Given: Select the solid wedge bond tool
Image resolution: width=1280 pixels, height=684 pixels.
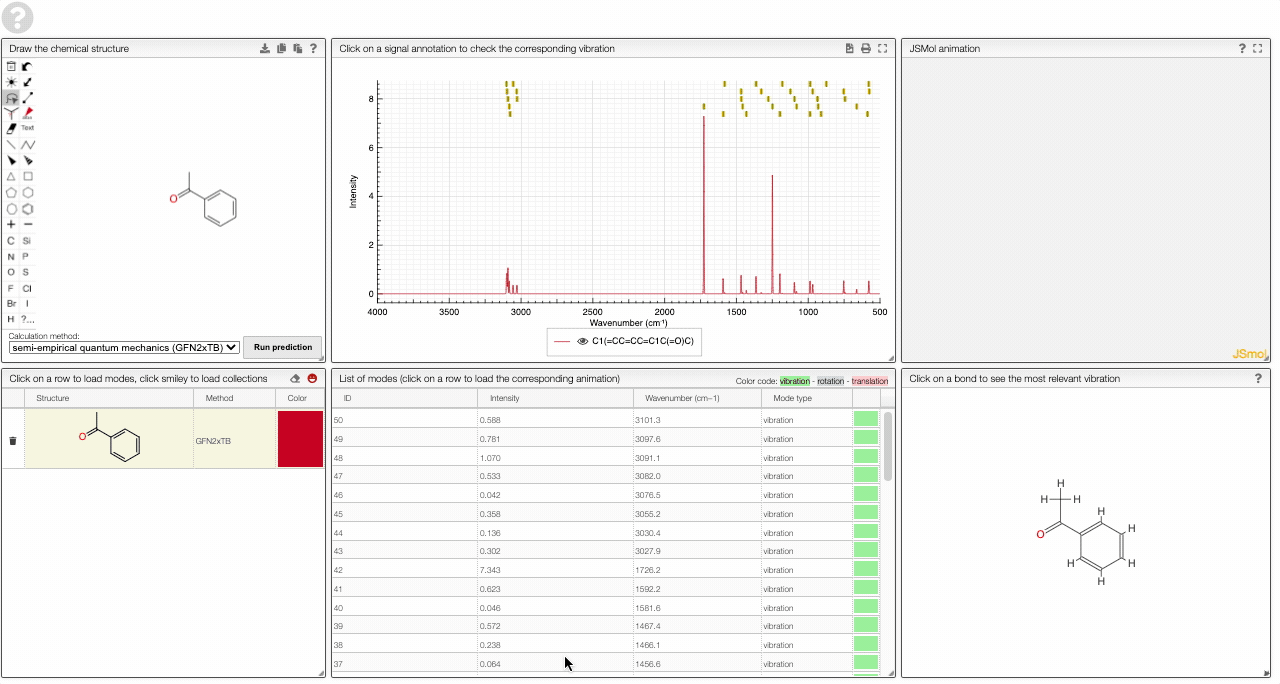Looking at the screenshot, I should coord(11,160).
